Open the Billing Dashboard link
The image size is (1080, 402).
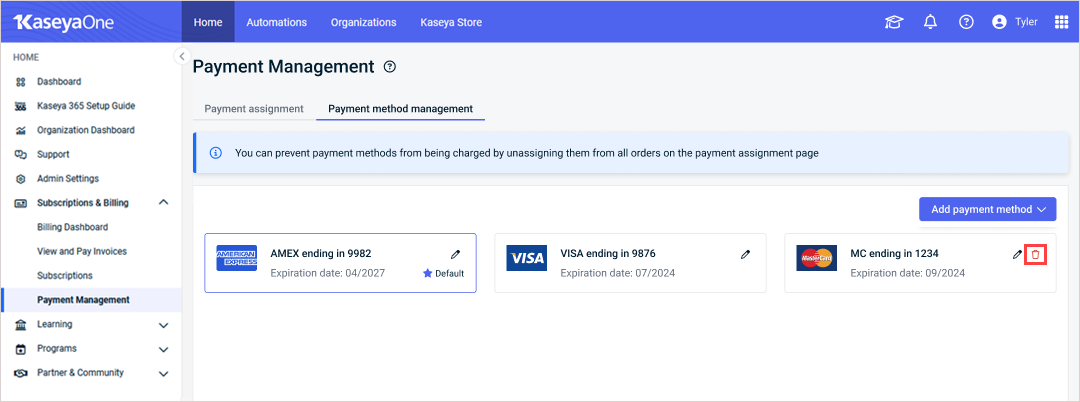point(72,227)
